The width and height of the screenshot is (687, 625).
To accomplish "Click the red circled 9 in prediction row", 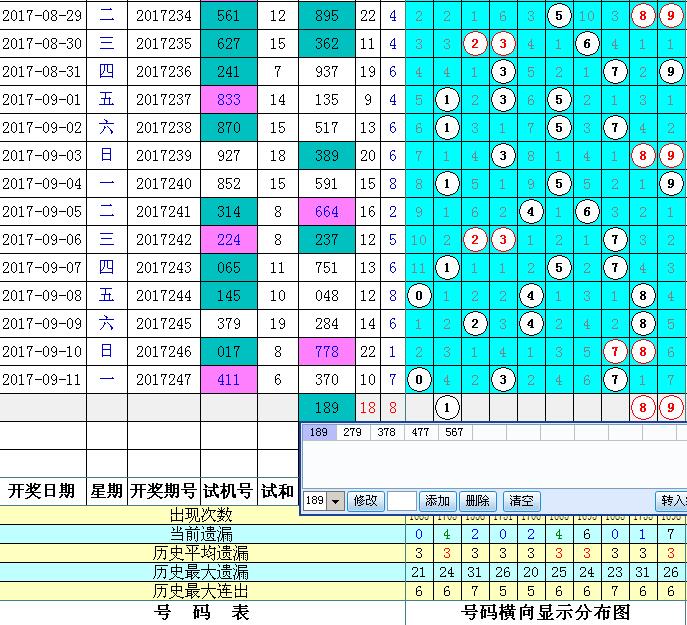I will 671,407.
